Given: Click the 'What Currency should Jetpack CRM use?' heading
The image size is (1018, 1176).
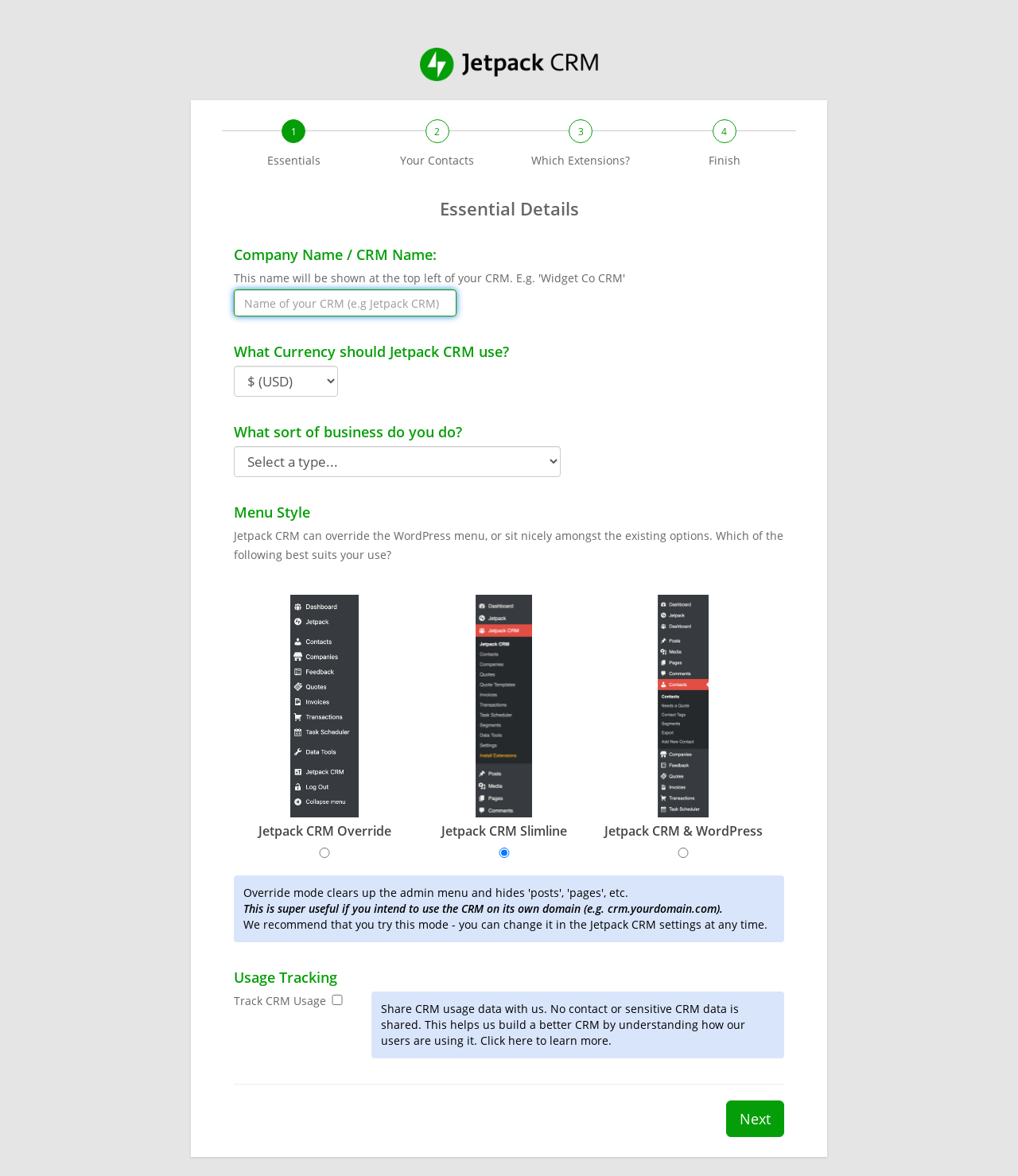Looking at the screenshot, I should click(x=371, y=352).
